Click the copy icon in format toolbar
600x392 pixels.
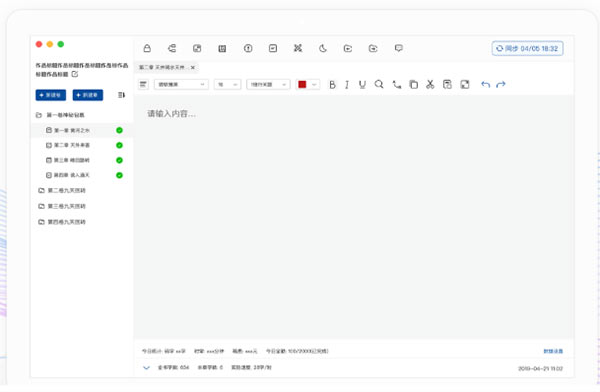(x=414, y=85)
